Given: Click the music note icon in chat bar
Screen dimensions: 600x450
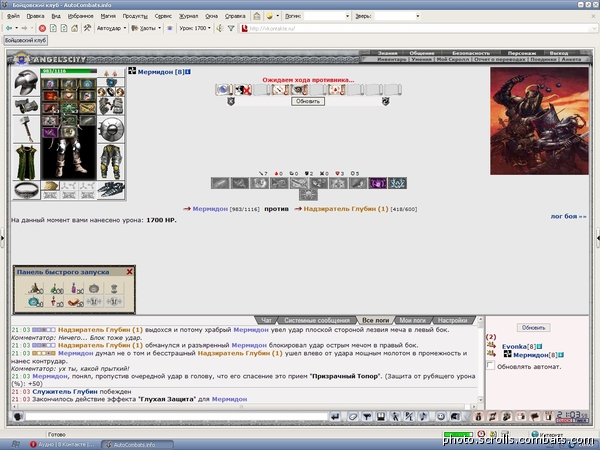Looking at the screenshot, I should pyautogui.click(x=423, y=417).
